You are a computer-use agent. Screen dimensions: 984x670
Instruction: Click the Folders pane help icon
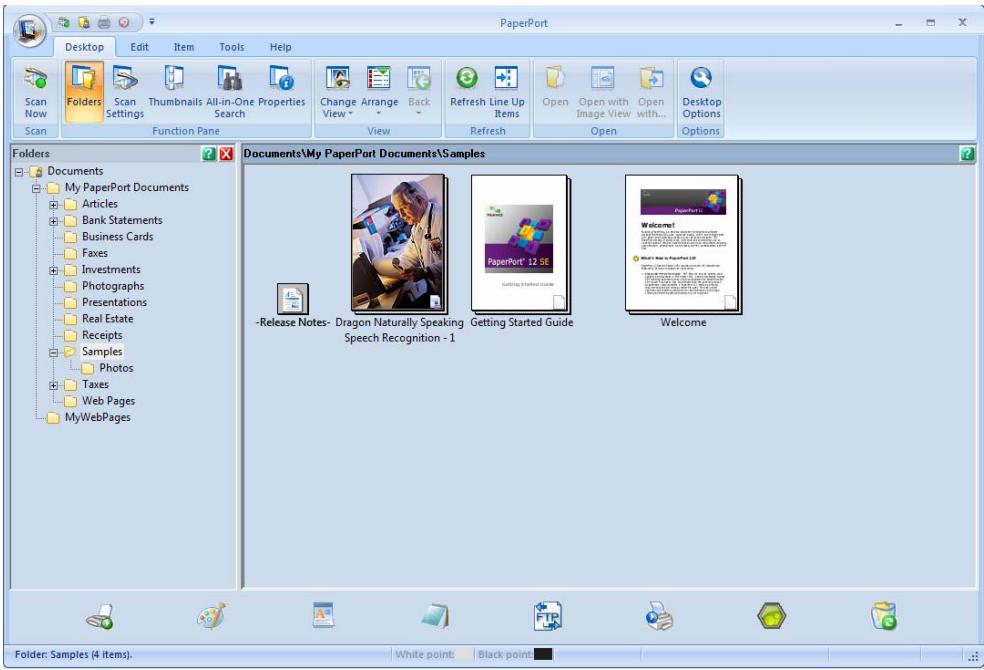pyautogui.click(x=209, y=154)
